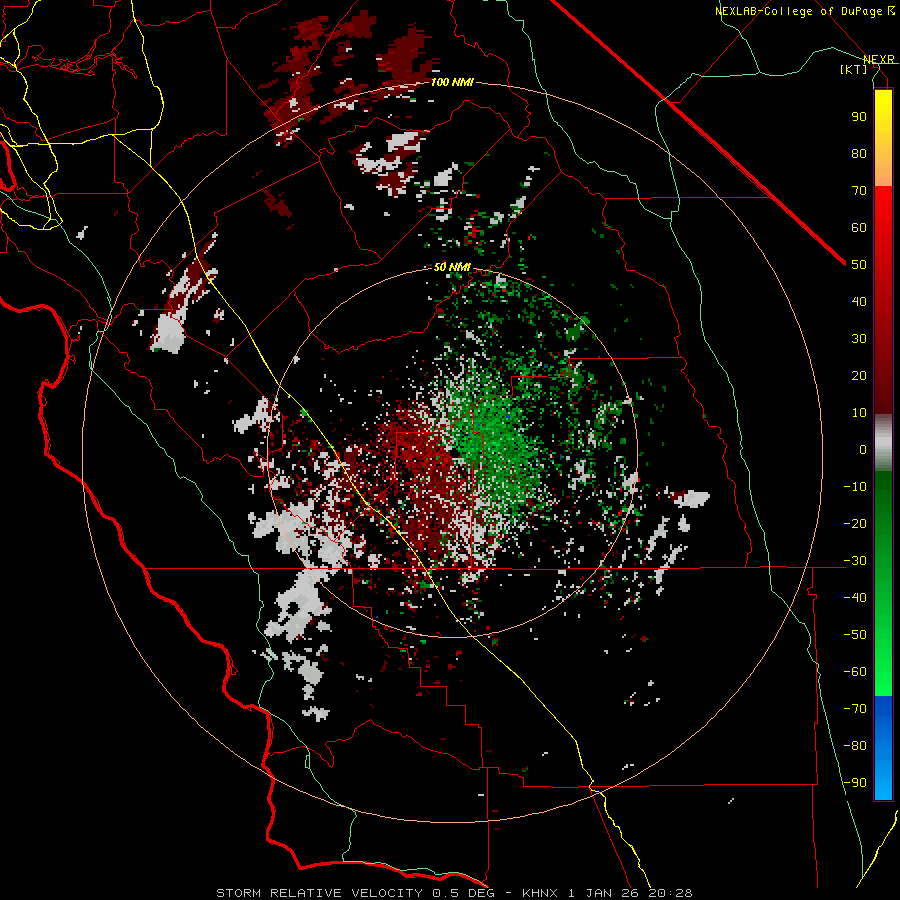This screenshot has width=900, height=900.
Task: Click the -10 value on the velocity scale
Action: [x=855, y=487]
